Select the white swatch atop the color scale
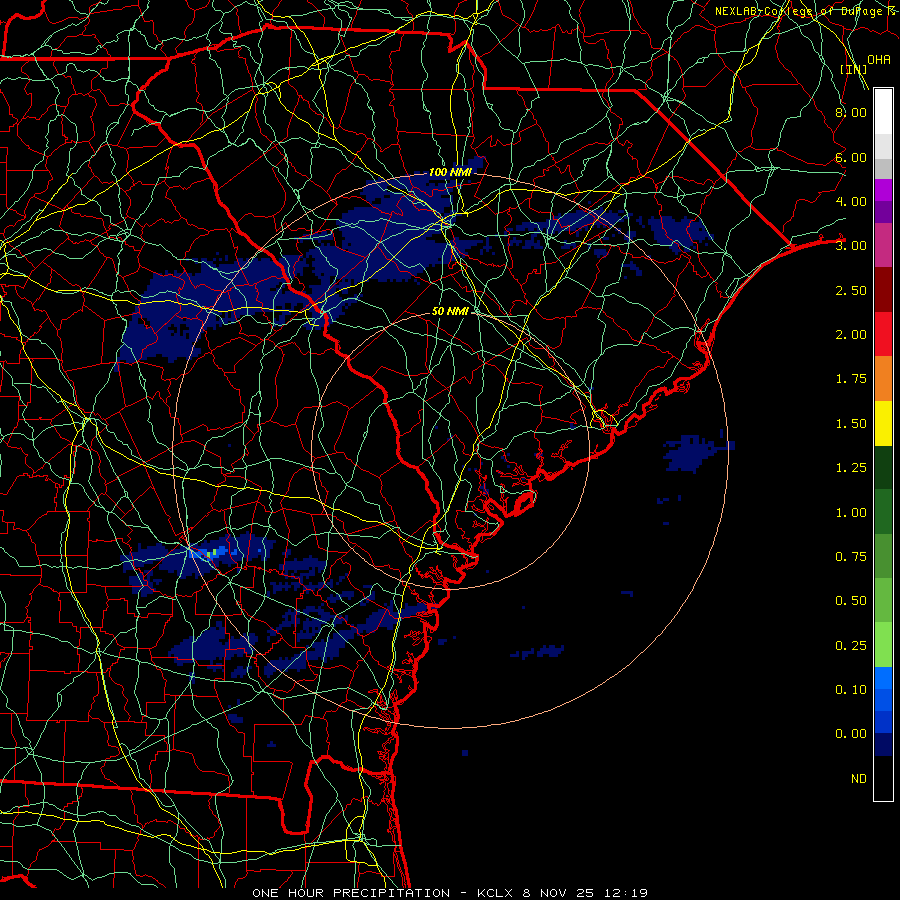900x900 pixels. pos(883,112)
